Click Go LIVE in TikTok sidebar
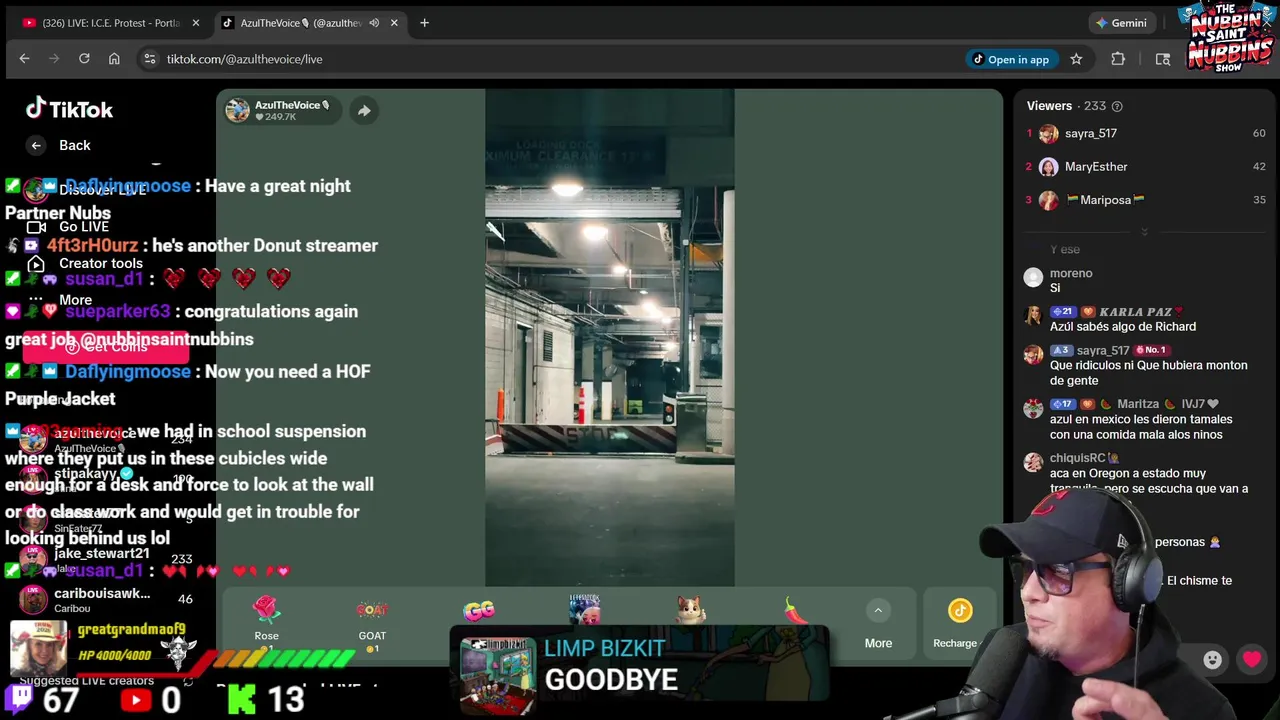 point(84,227)
